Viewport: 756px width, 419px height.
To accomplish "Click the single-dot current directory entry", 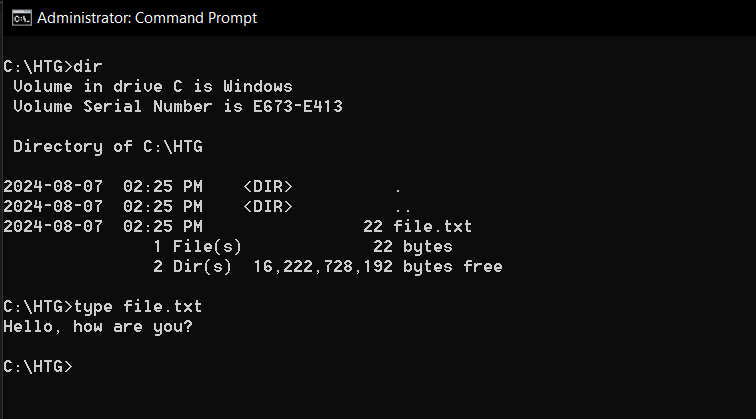I will click(398, 187).
